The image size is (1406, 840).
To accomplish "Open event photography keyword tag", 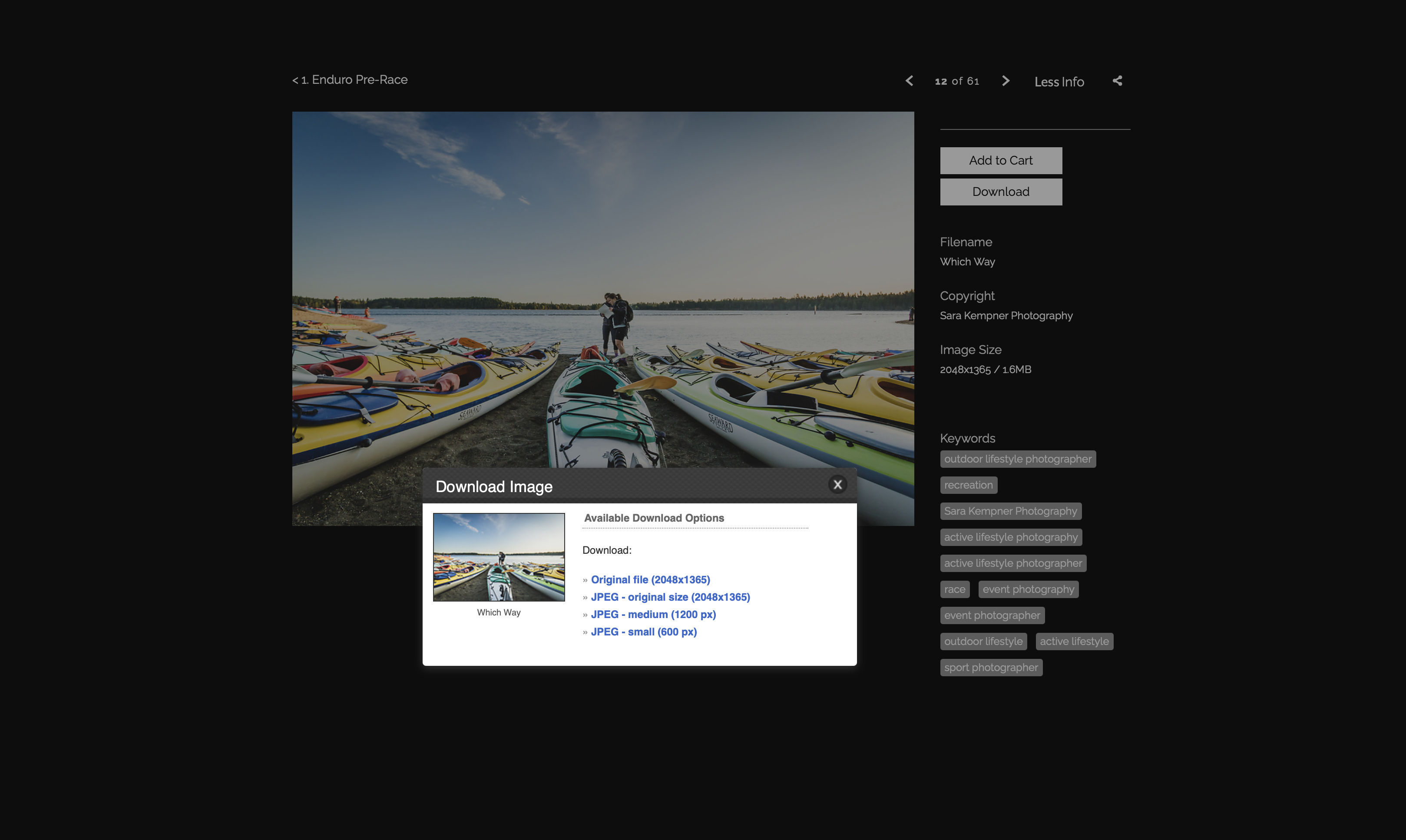I will tap(1028, 589).
